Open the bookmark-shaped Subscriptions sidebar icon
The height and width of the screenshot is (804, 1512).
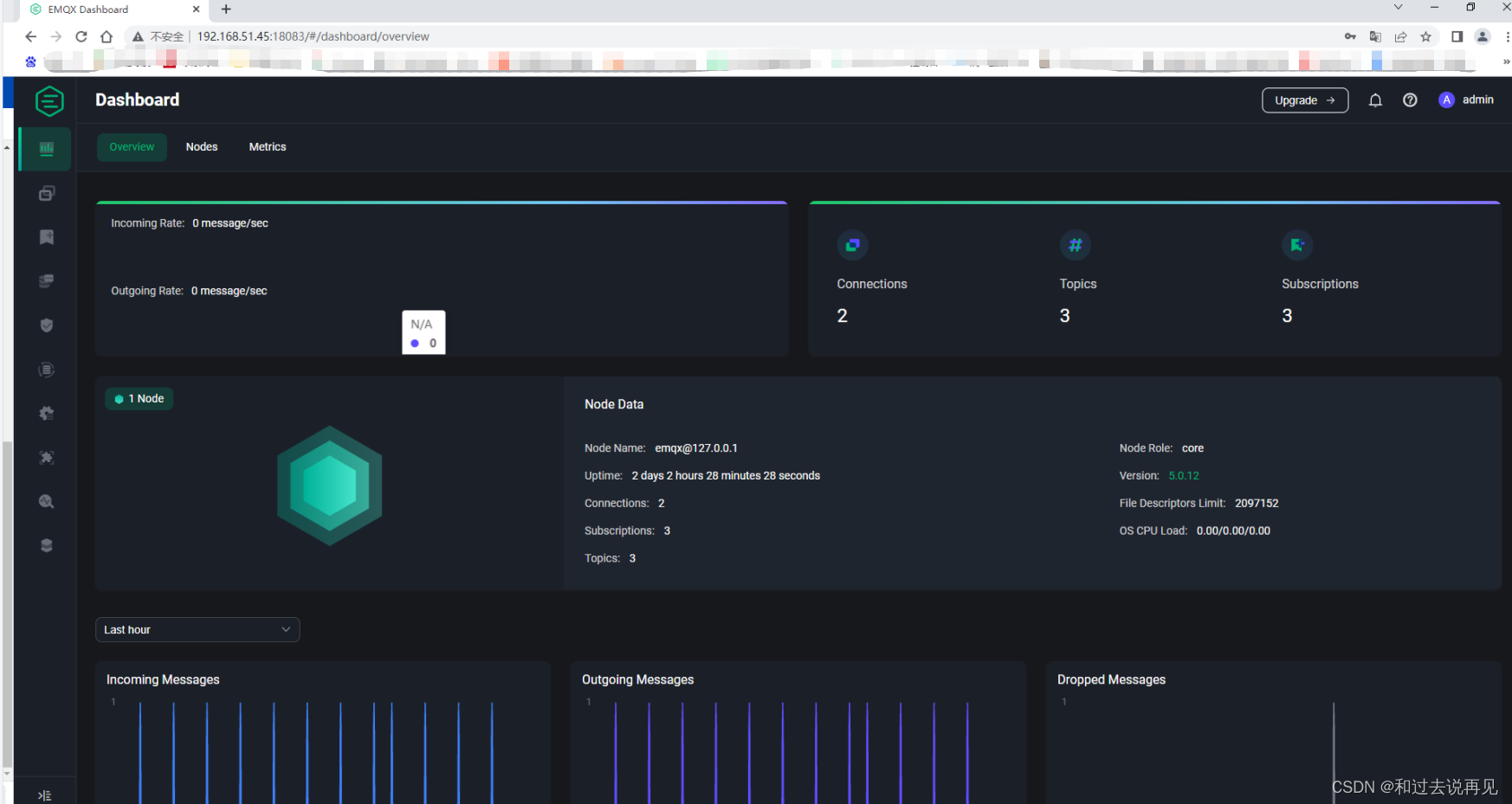pyautogui.click(x=47, y=237)
